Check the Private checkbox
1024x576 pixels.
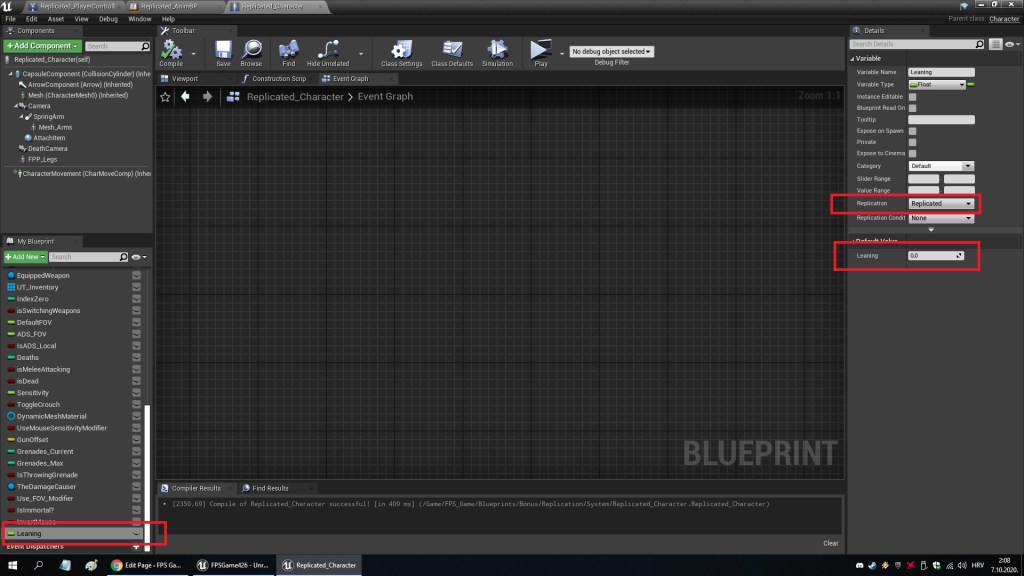click(912, 142)
